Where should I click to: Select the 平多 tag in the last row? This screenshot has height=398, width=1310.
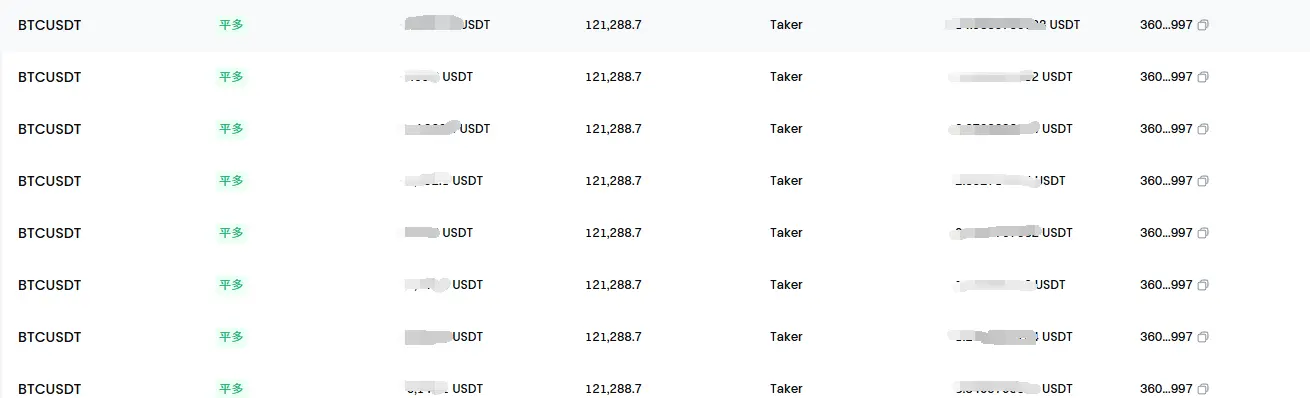(231, 389)
